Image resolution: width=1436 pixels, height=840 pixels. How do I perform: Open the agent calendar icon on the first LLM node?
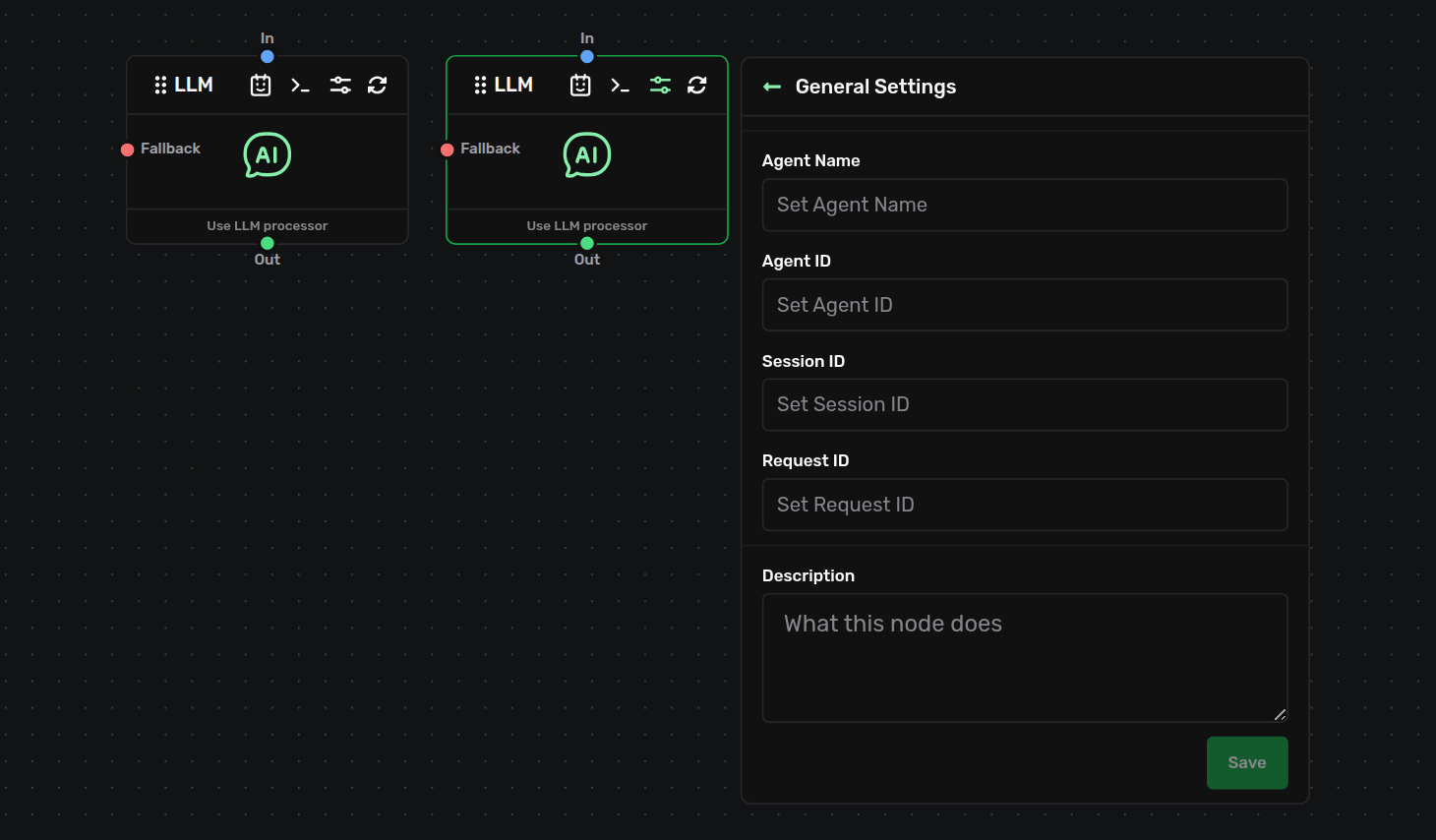(261, 86)
